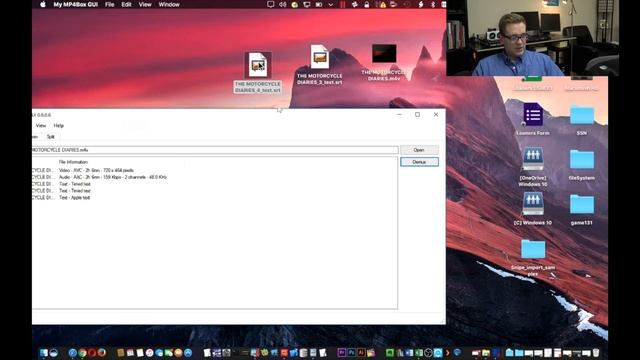
Task: Open the View menu inside the MP4Box window
Action: [41, 126]
